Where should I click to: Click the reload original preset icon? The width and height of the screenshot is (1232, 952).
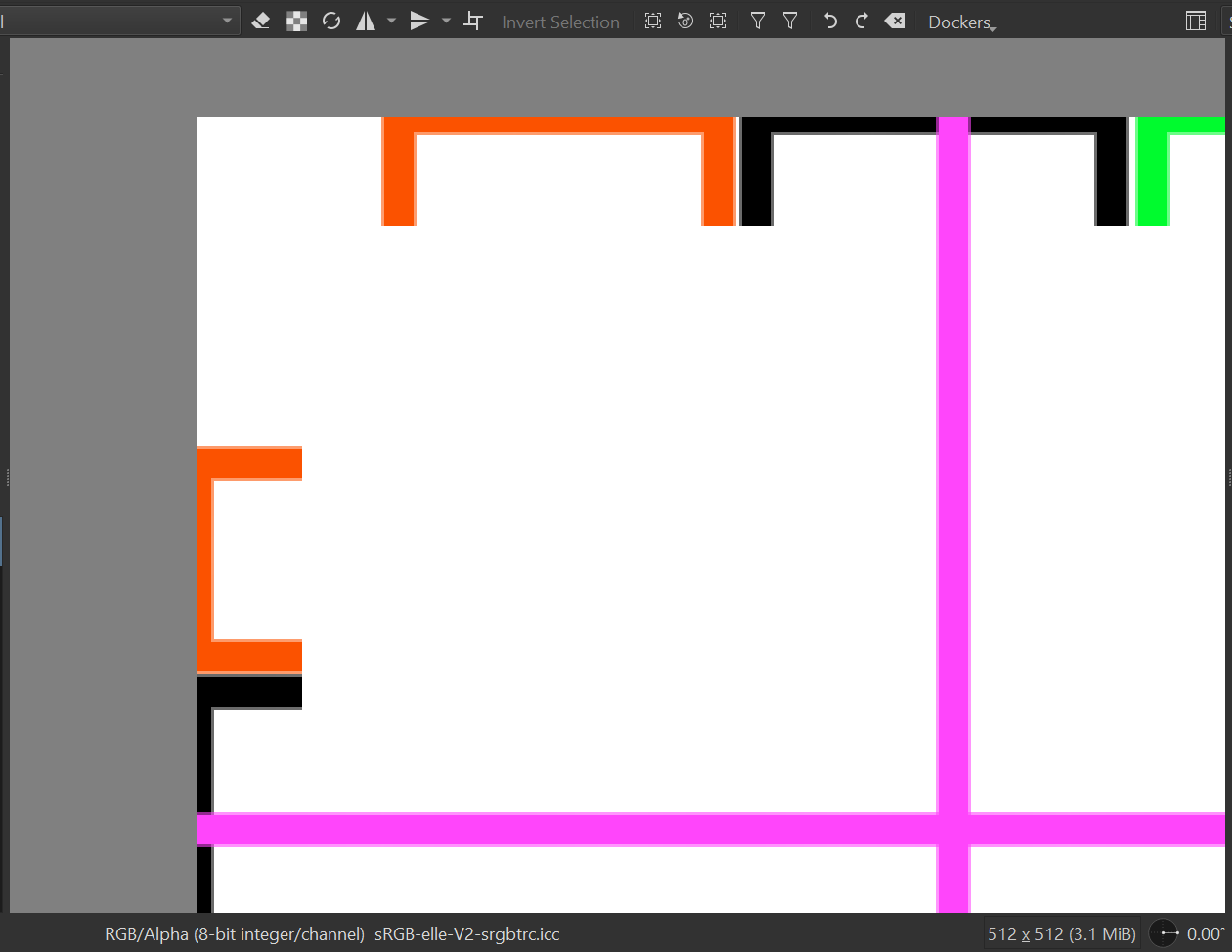tap(331, 21)
